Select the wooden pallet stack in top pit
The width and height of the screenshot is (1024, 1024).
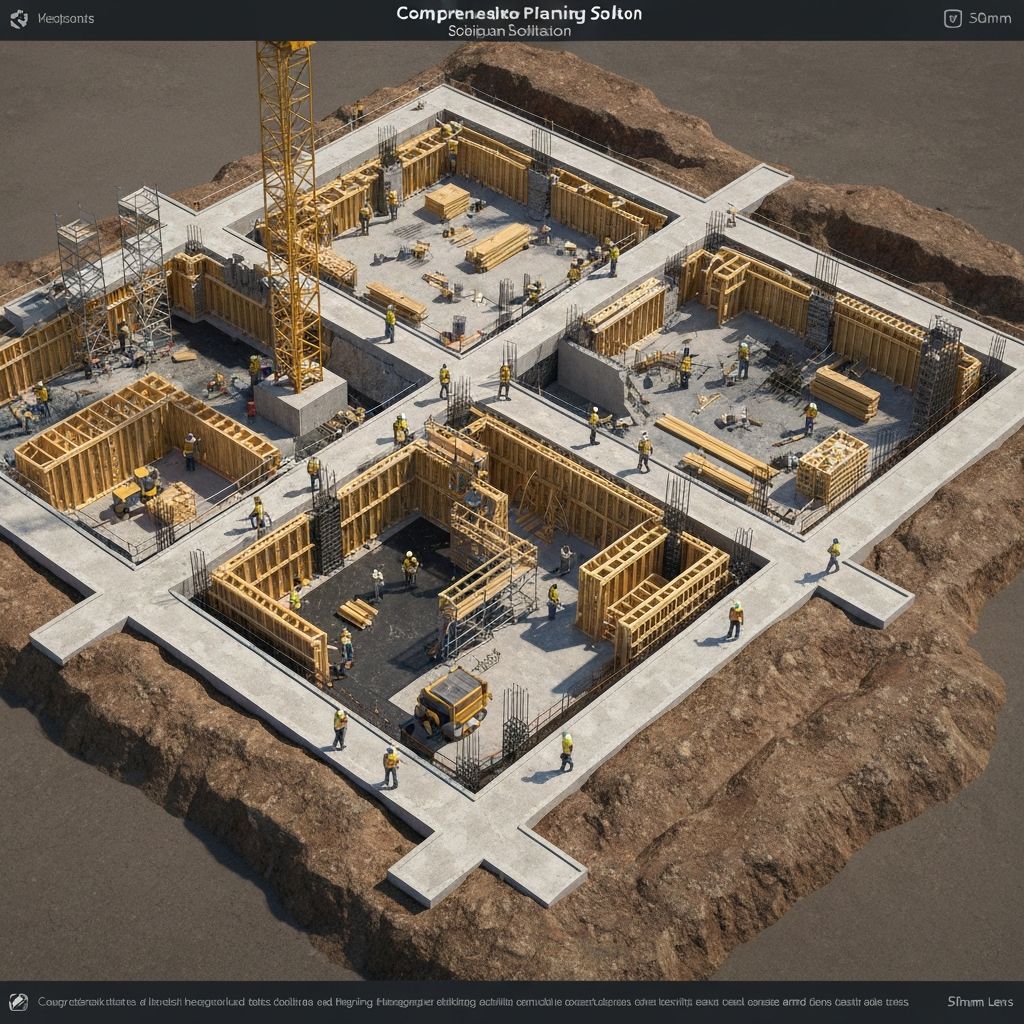pyautogui.click(x=447, y=201)
